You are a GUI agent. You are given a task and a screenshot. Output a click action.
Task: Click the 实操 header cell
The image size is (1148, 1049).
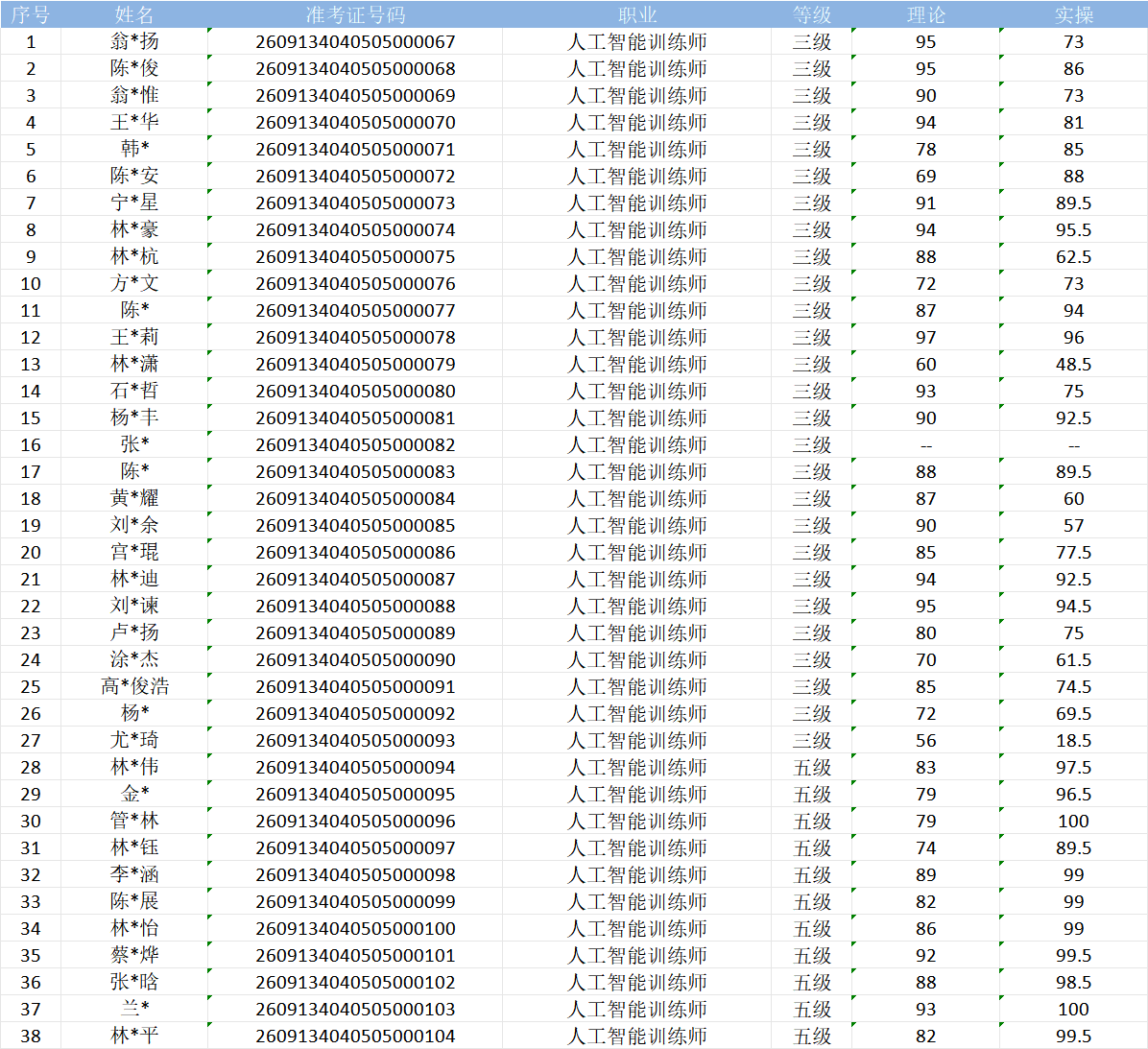[x=1073, y=14]
